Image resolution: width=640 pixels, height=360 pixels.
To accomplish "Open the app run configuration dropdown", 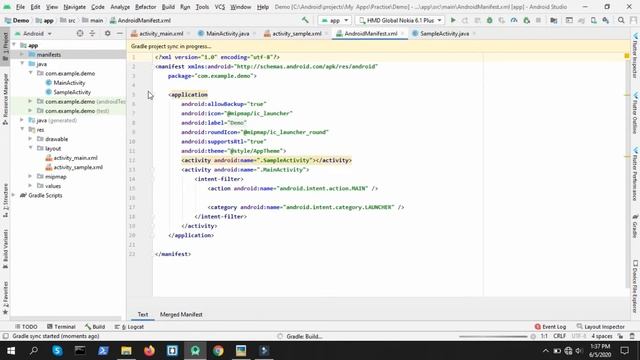I will click(335, 20).
